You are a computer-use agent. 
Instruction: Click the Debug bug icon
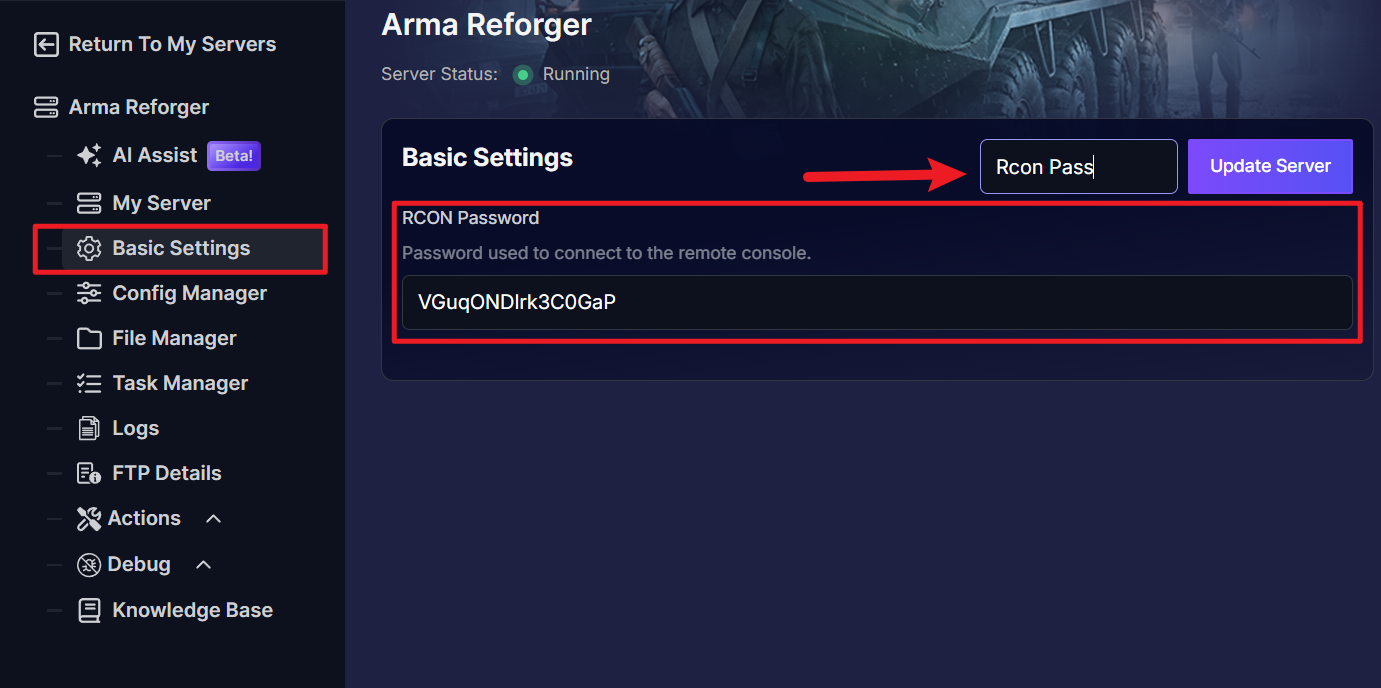[x=89, y=565]
